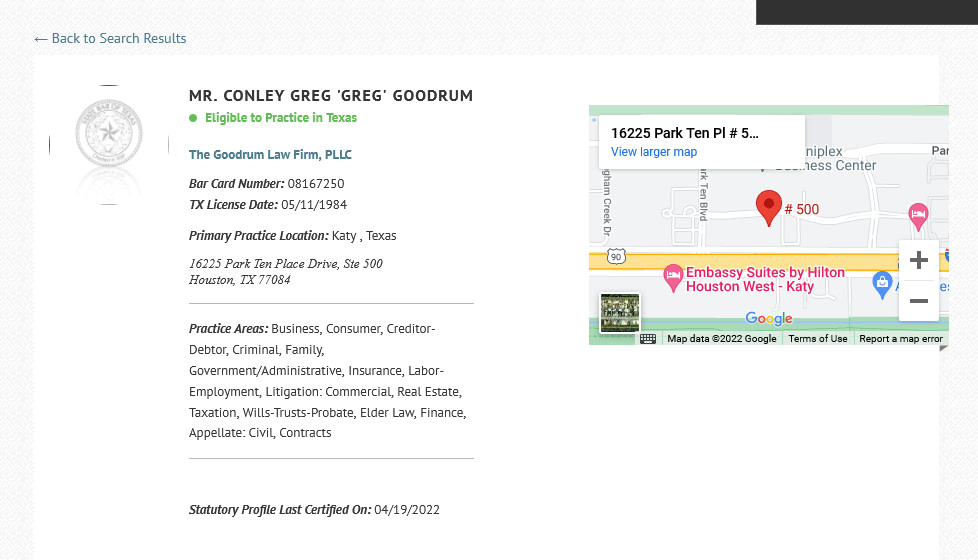The height and width of the screenshot is (560, 978).
Task: Open keyboard shortcuts icon on map
Action: point(647,339)
